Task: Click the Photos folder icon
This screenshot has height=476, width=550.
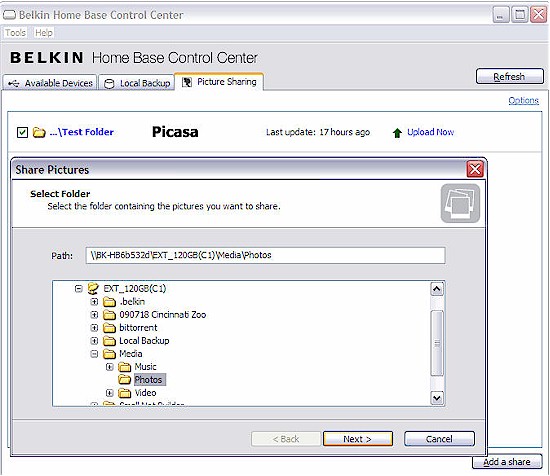Action: tap(125, 380)
